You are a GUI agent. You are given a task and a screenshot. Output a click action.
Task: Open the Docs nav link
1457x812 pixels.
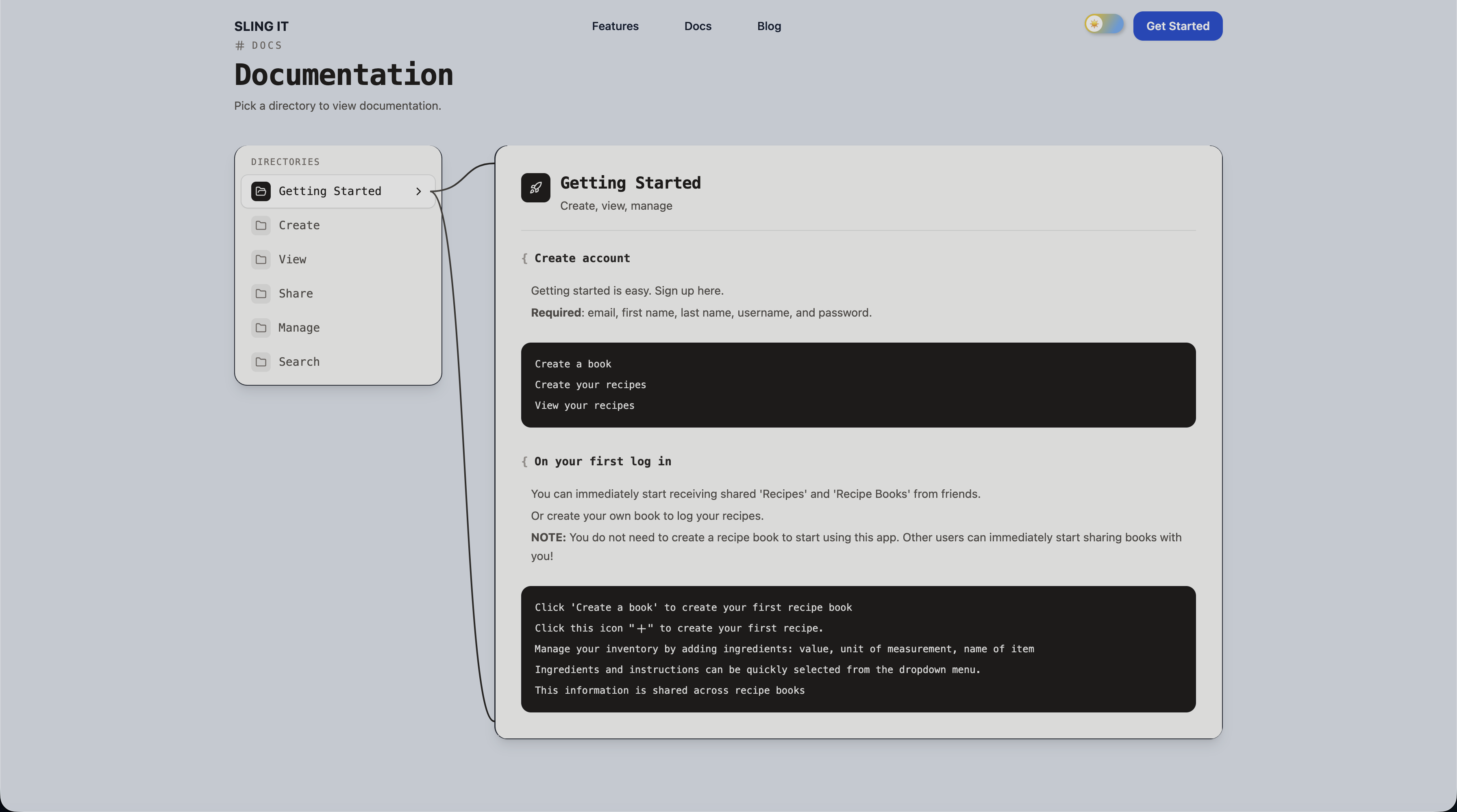point(697,26)
